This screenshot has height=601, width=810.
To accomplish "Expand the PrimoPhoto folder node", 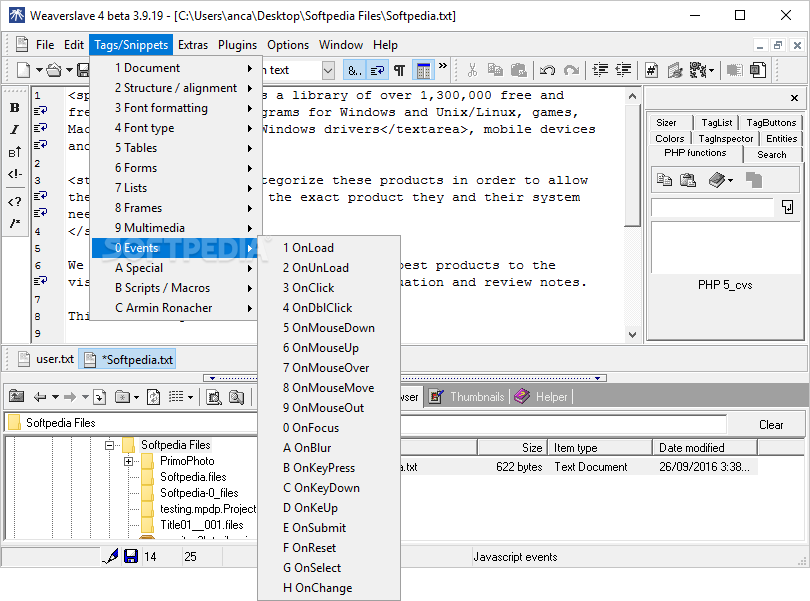I will (x=129, y=461).
